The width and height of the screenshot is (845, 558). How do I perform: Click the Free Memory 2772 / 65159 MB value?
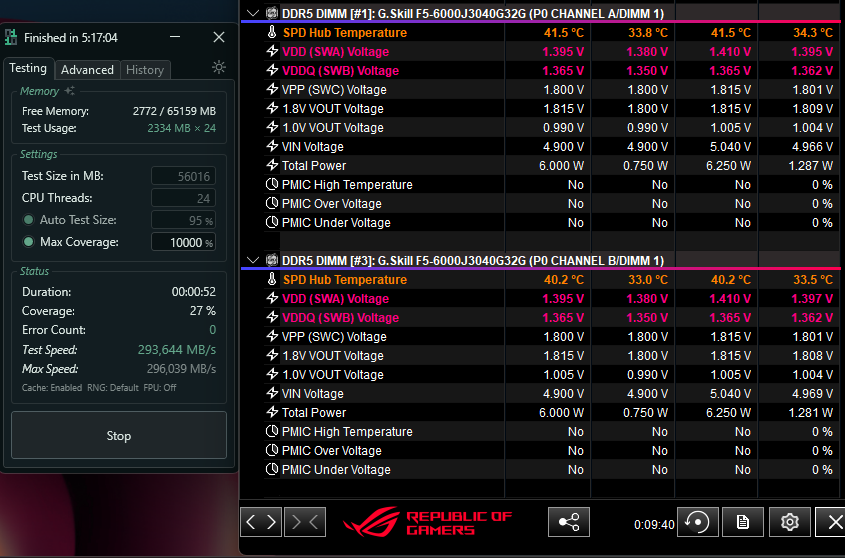[174, 111]
